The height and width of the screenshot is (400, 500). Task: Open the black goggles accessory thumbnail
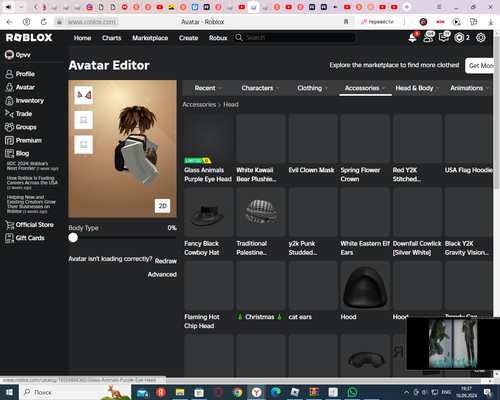click(365, 356)
